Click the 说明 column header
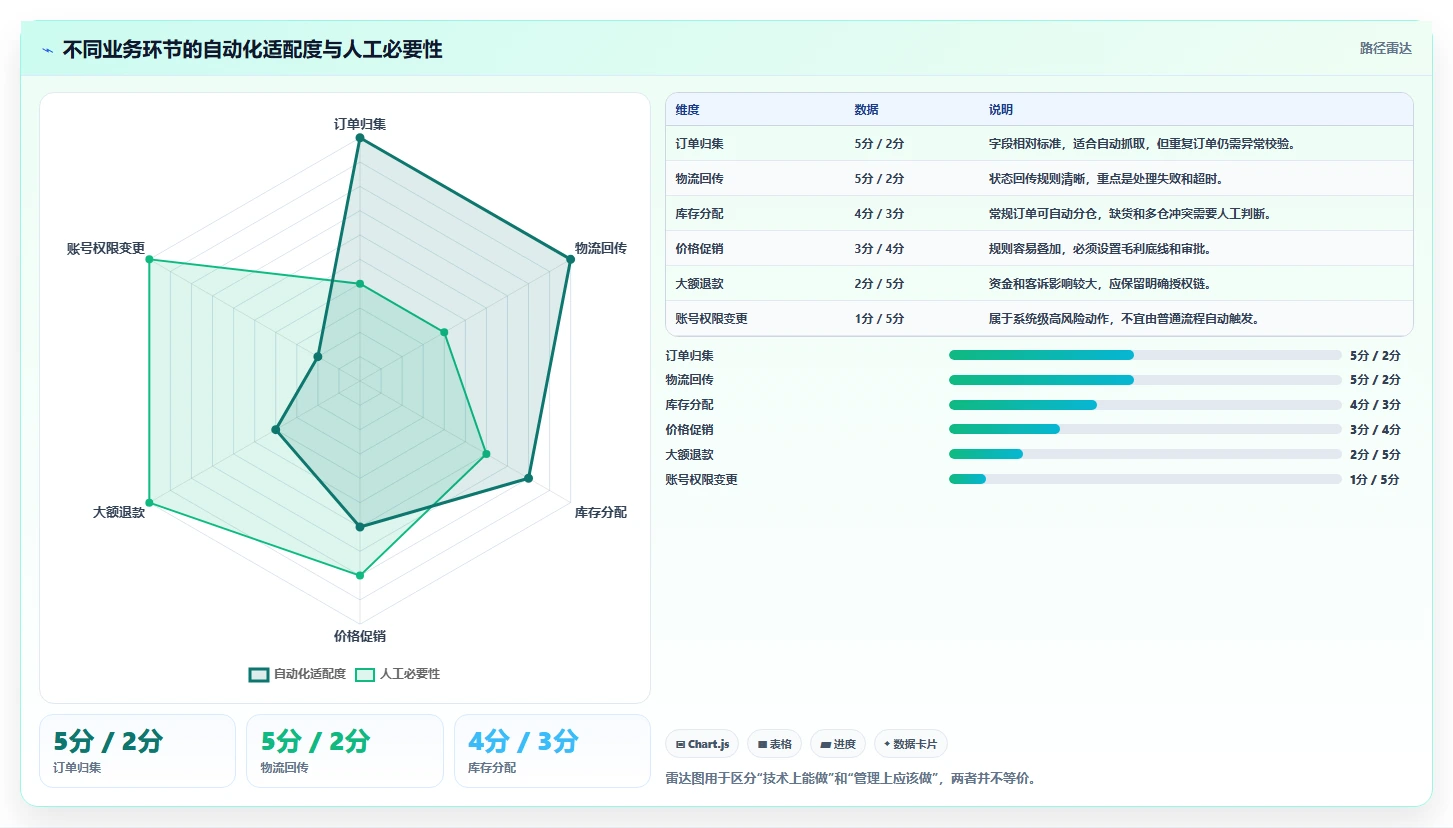 1001,110
